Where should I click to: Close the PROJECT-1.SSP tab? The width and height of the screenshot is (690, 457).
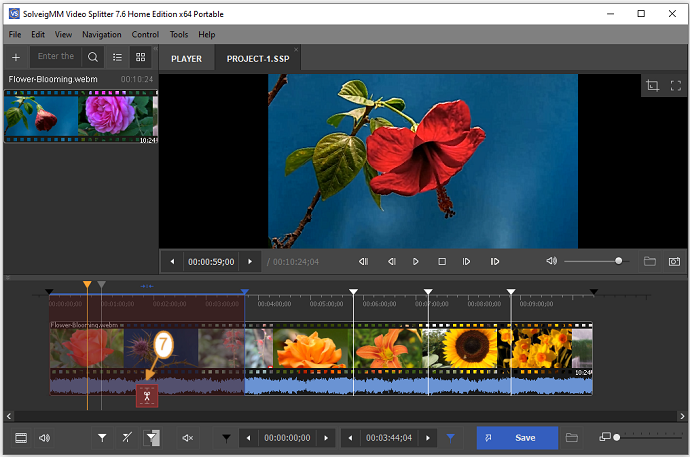[296, 50]
